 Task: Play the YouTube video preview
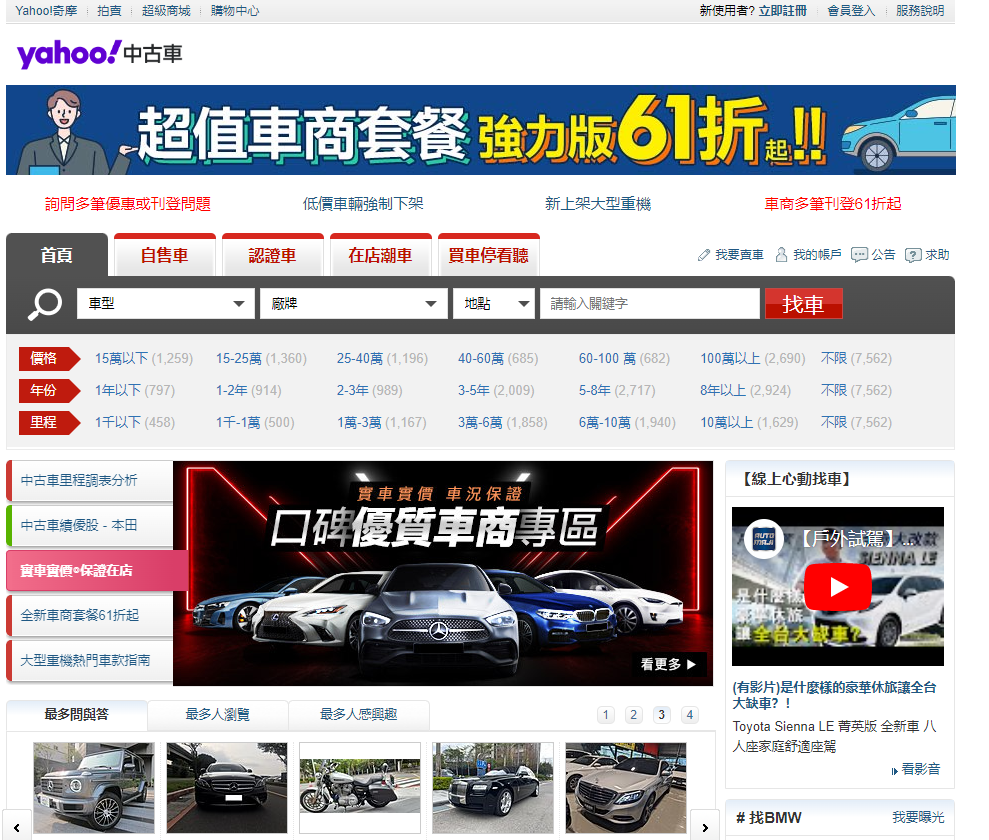pyautogui.click(x=838, y=587)
